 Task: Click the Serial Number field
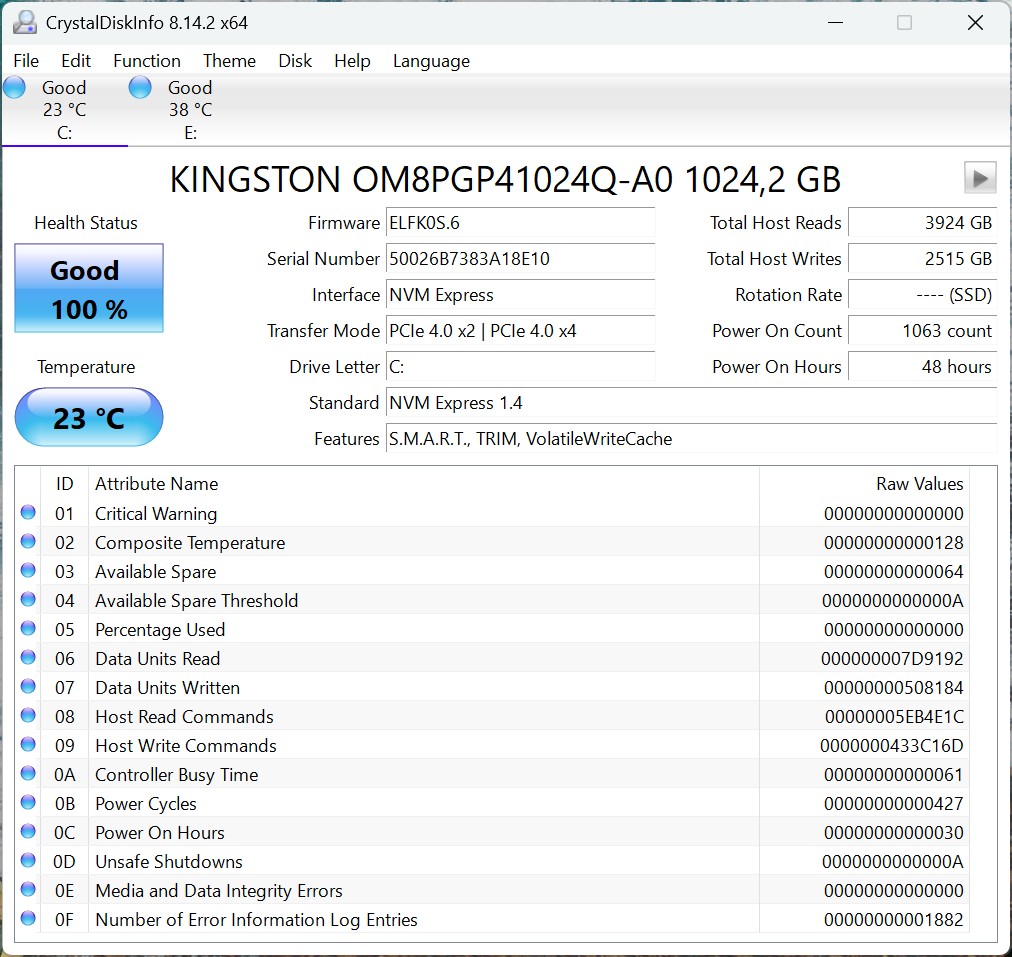[520, 259]
